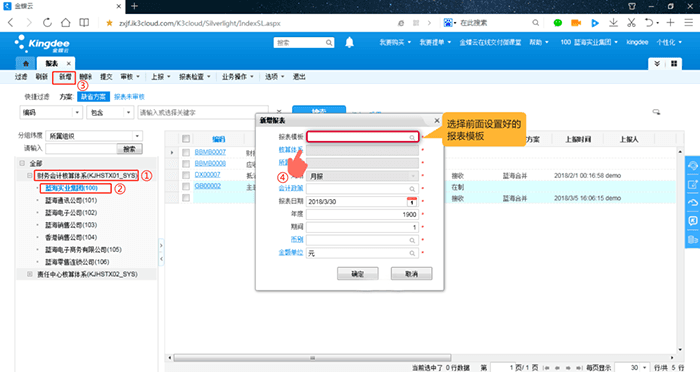Click the double-chevron collapse icon beside the tabs
The width and height of the screenshot is (700, 372).
(657, 64)
